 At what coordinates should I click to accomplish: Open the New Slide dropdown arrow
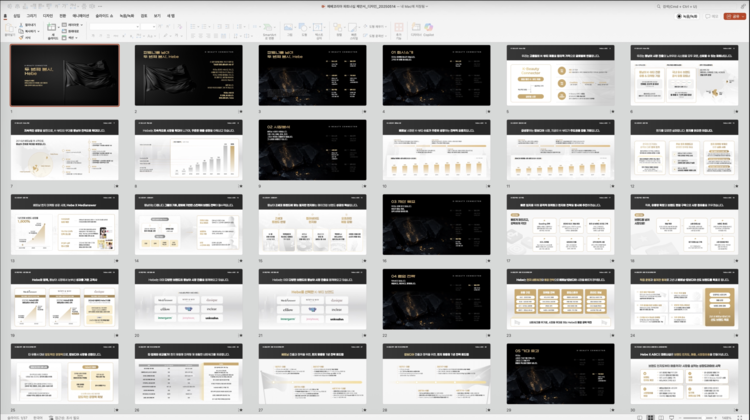pos(59,27)
